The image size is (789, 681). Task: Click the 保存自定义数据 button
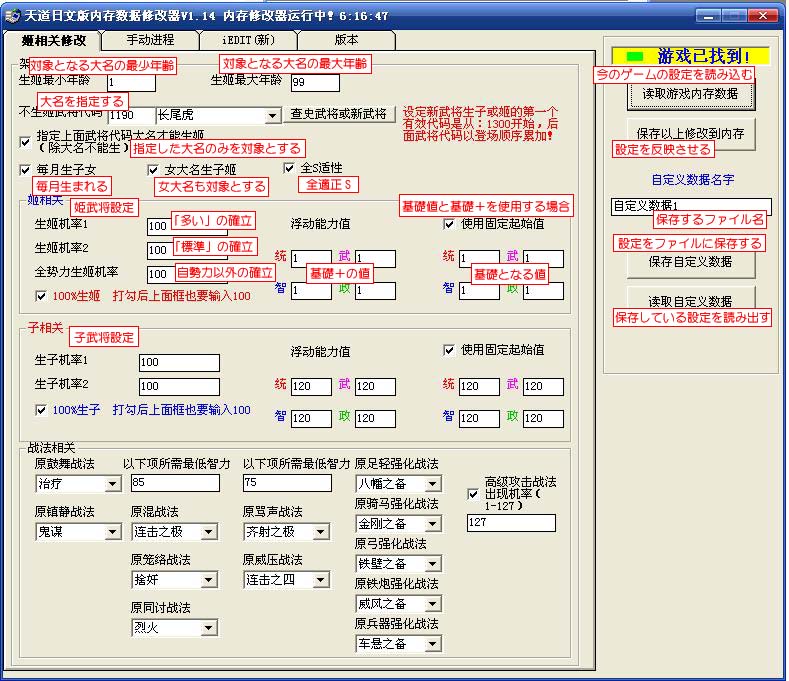690,262
